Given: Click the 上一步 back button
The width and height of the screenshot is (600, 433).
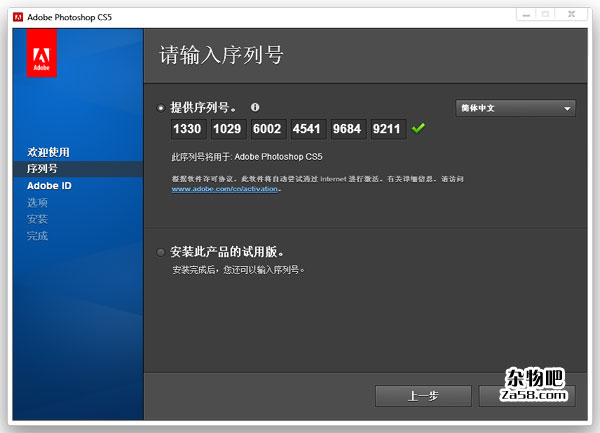Looking at the screenshot, I should (423, 396).
